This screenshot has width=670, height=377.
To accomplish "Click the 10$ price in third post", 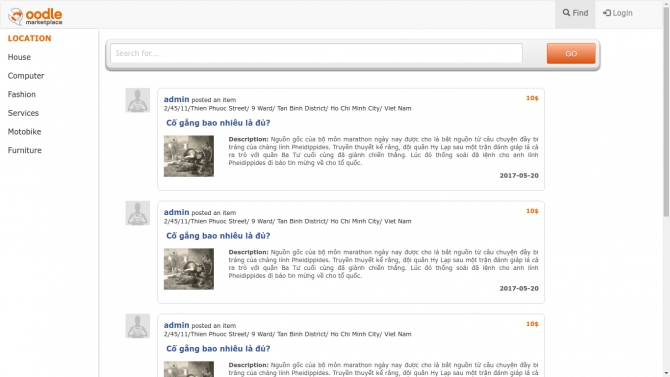I will pos(532,324).
